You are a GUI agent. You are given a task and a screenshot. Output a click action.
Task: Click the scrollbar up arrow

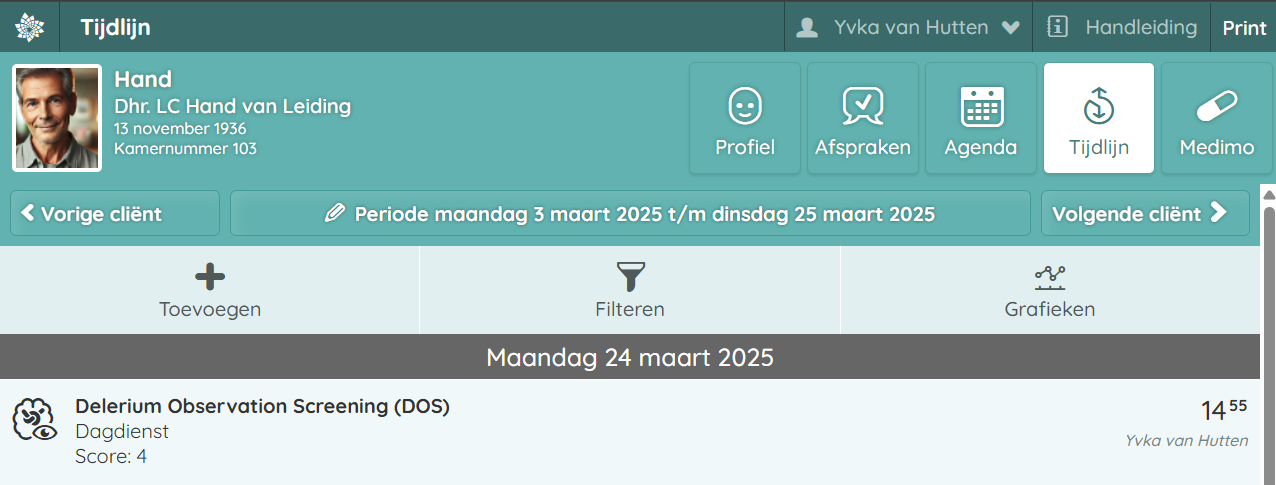[x=1268, y=194]
